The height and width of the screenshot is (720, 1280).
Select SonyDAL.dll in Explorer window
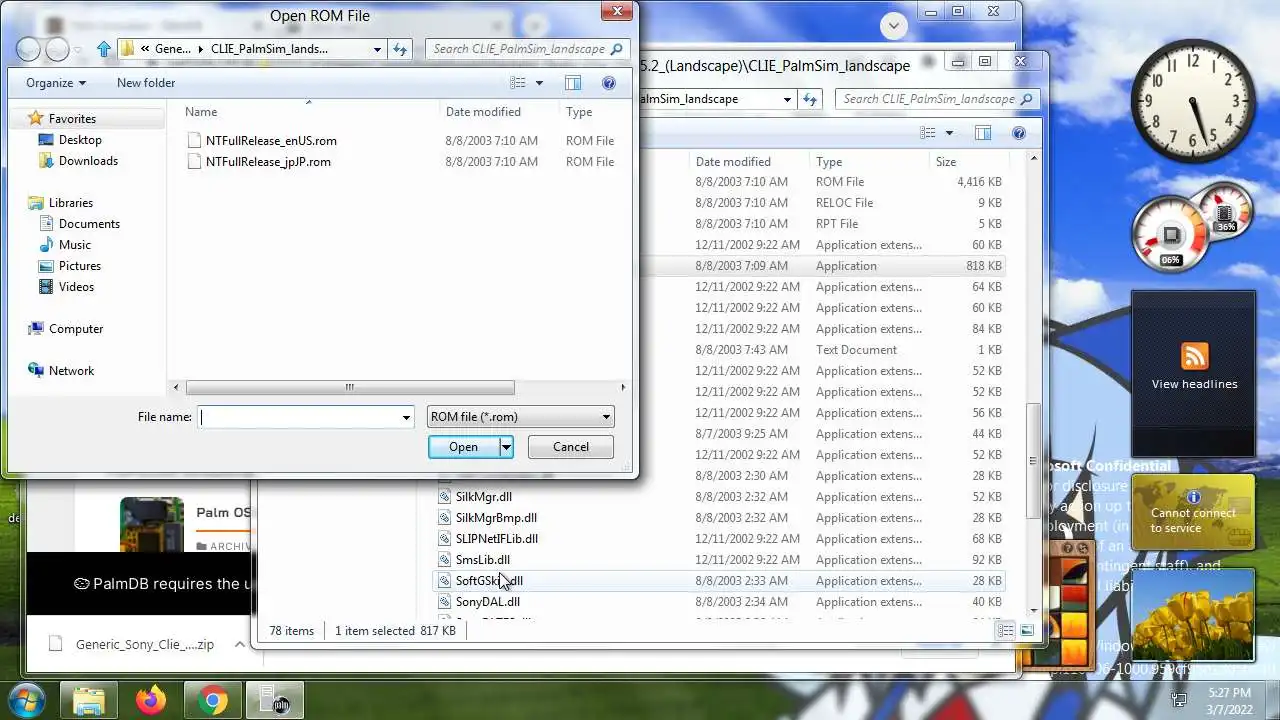click(x=487, y=602)
